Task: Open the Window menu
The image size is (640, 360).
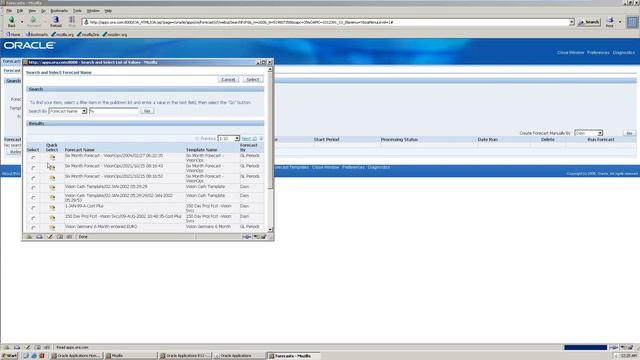Action: [93, 11]
